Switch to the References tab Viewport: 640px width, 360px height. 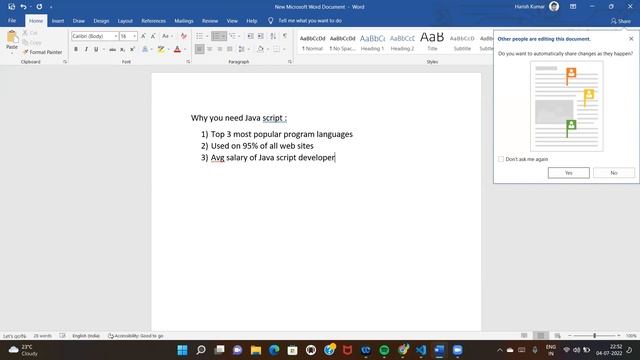(x=153, y=21)
